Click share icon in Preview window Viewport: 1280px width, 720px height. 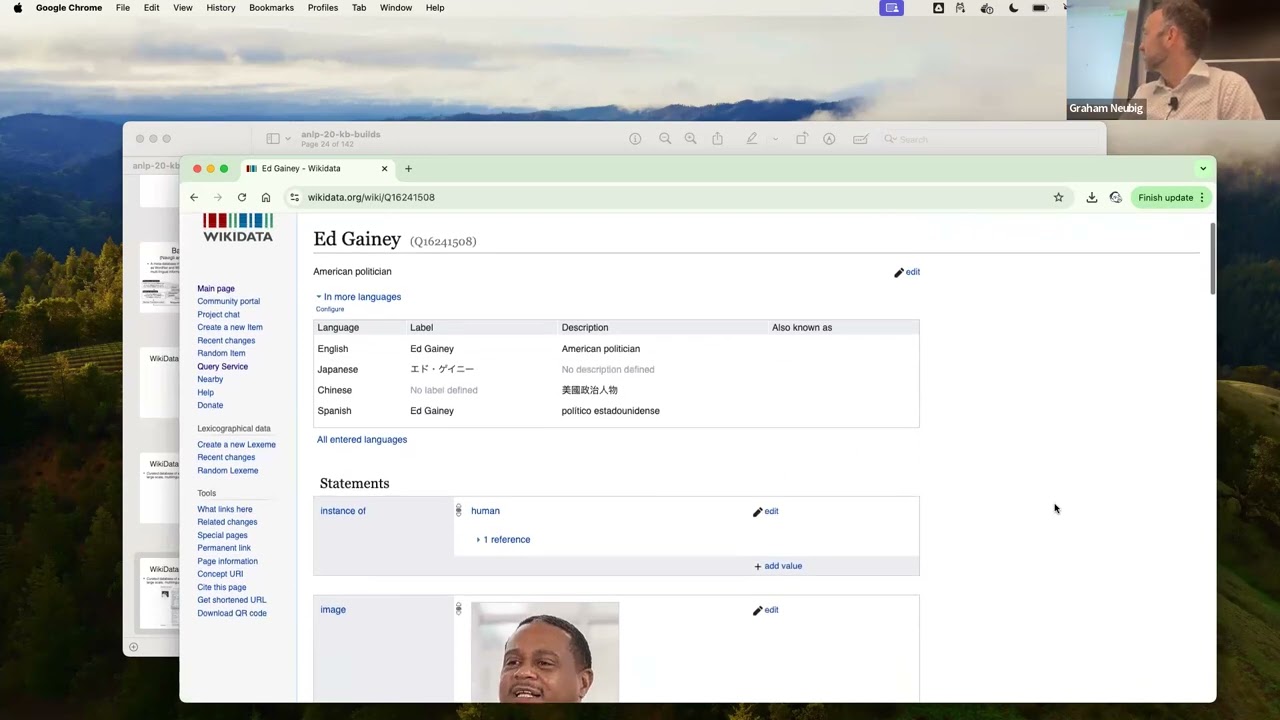coord(717,139)
